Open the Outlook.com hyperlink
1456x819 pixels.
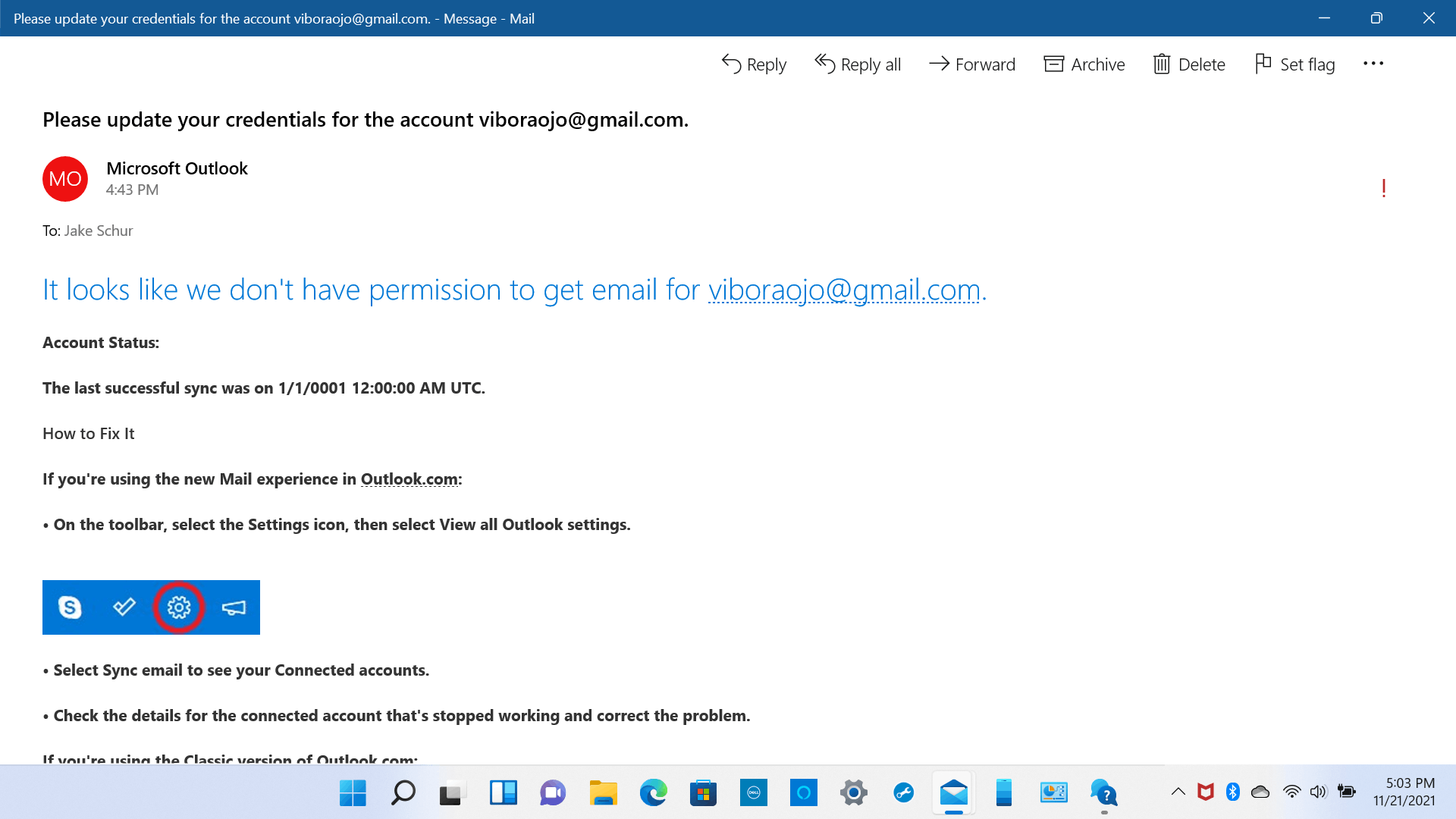pos(409,479)
